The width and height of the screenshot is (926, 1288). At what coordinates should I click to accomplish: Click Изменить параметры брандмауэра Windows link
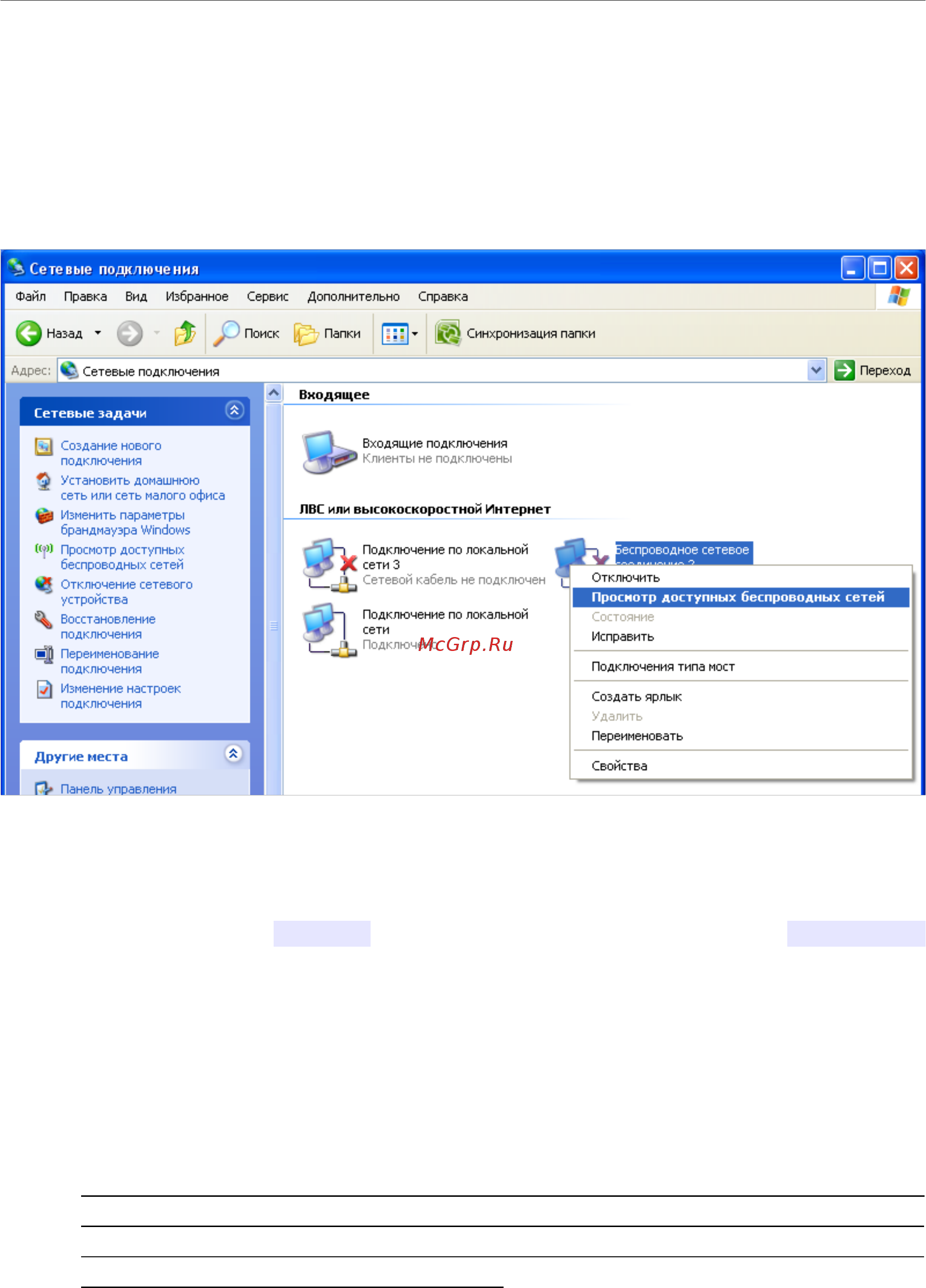click(125, 522)
